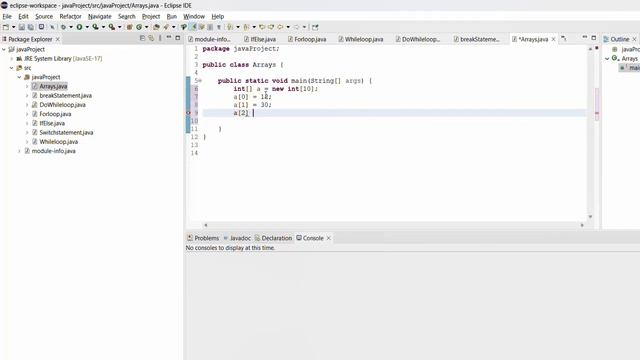The height and width of the screenshot is (360, 640).
Task: Open the Source menu
Action: pyautogui.click(x=44, y=16)
